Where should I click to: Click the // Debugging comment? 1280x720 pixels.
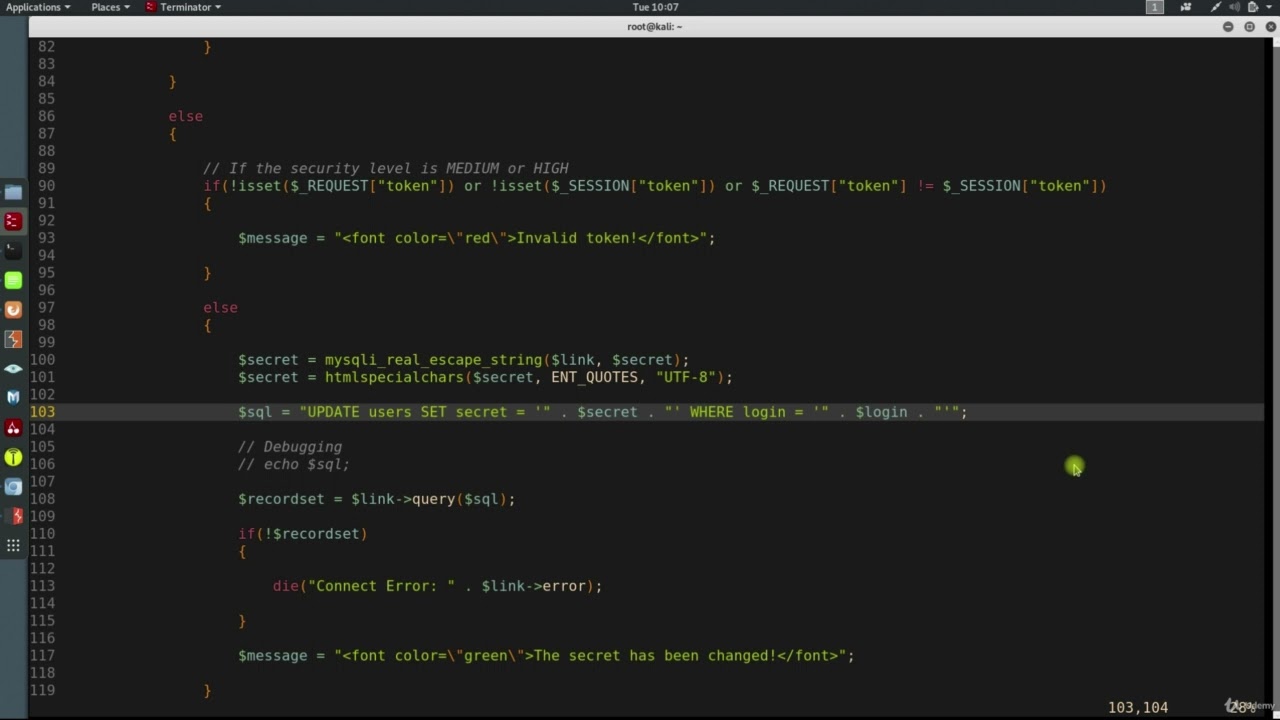point(290,447)
